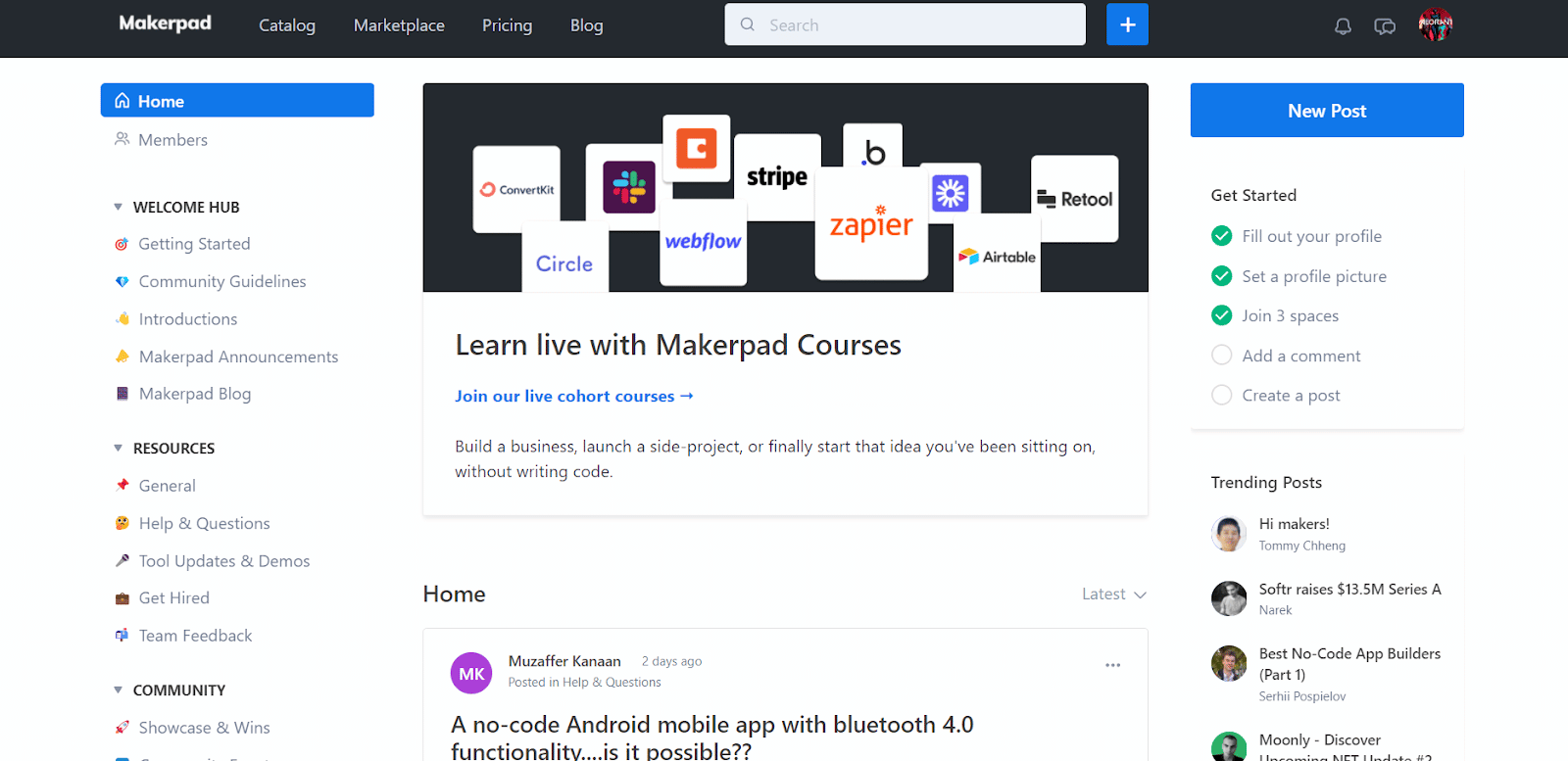Open the Catalog menu
The height and width of the screenshot is (761, 1568).
(287, 25)
